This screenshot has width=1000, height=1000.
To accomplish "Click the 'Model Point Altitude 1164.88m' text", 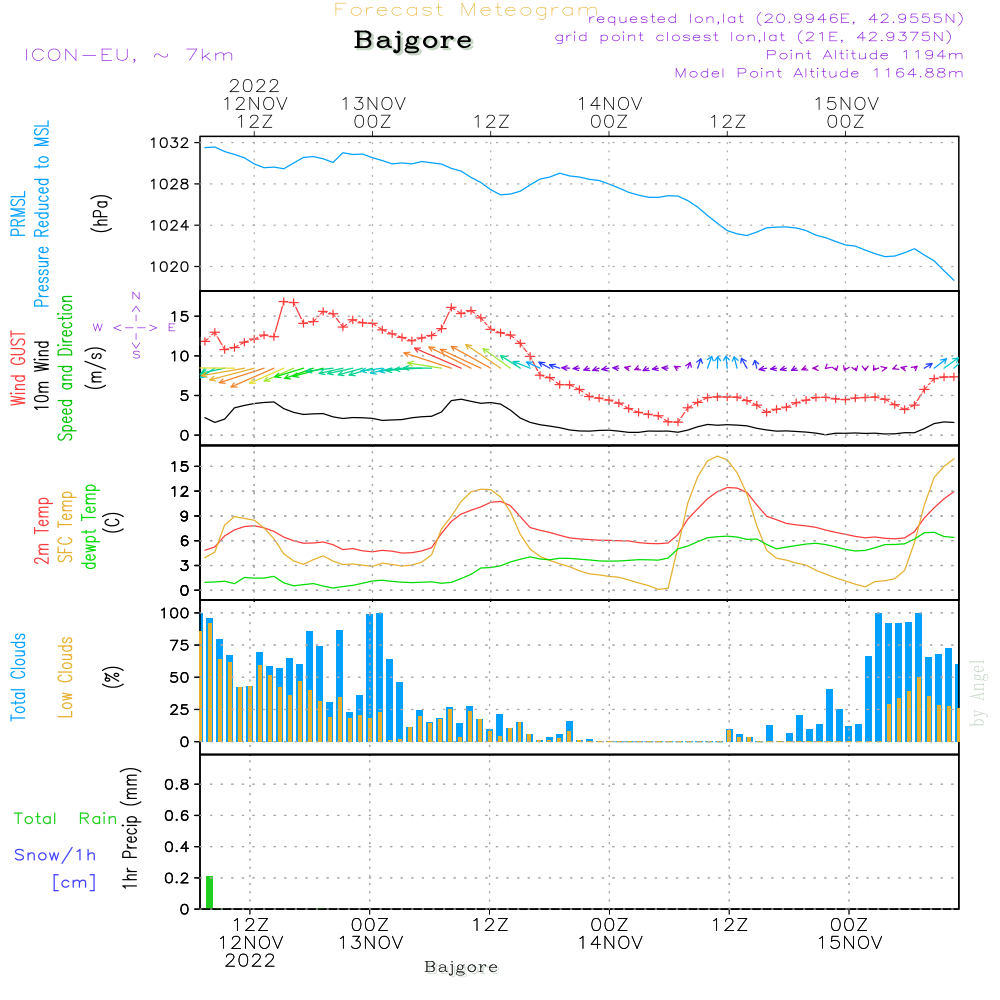I will (x=819, y=73).
